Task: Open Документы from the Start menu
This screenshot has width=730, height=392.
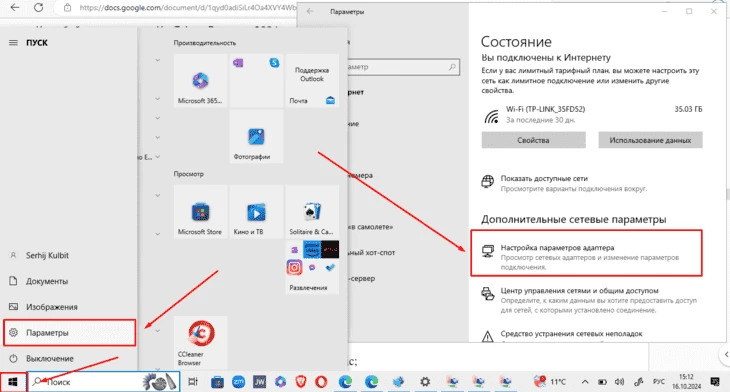Action: click(68, 281)
